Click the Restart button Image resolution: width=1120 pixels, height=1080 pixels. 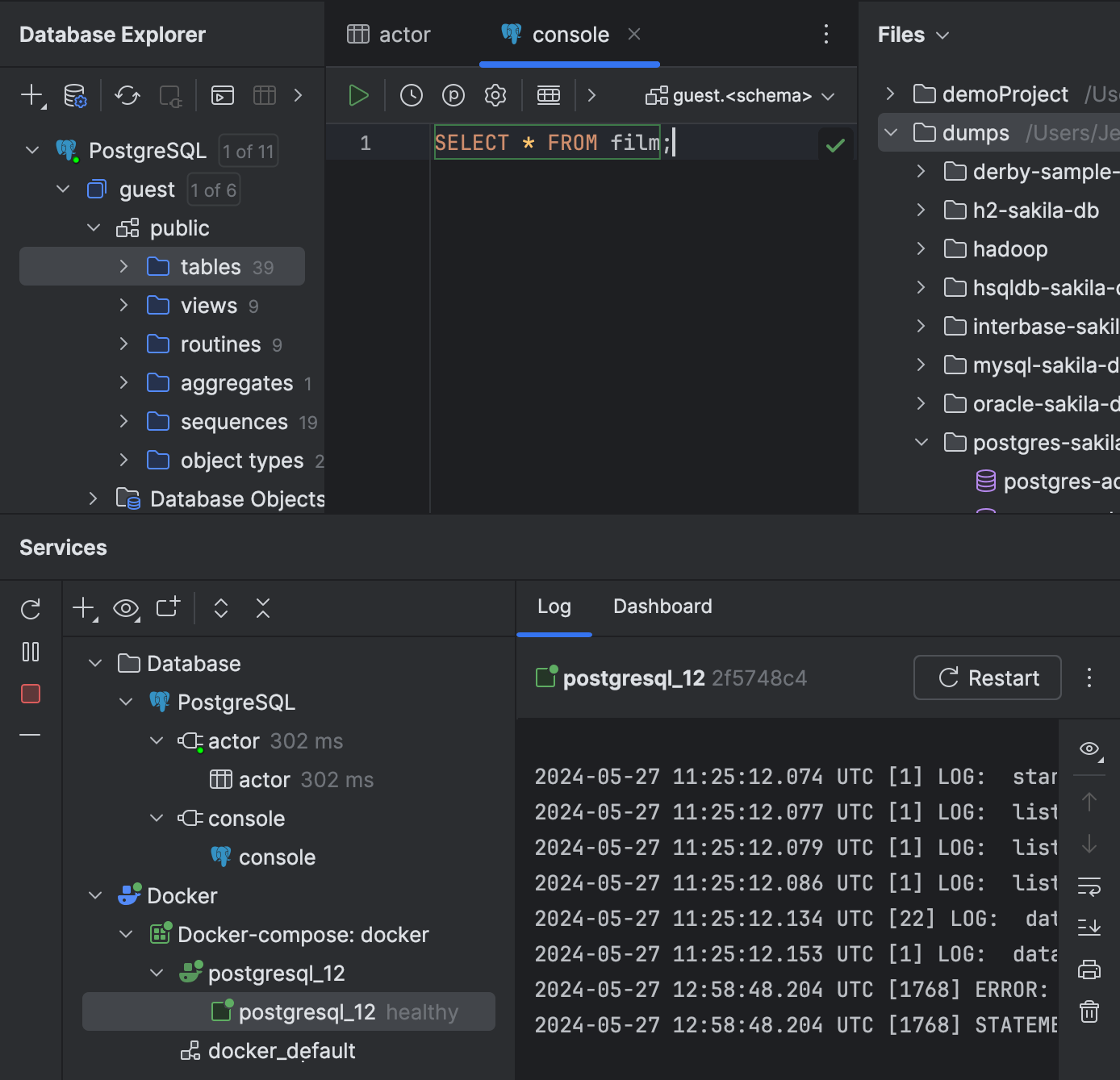pyautogui.click(x=987, y=678)
